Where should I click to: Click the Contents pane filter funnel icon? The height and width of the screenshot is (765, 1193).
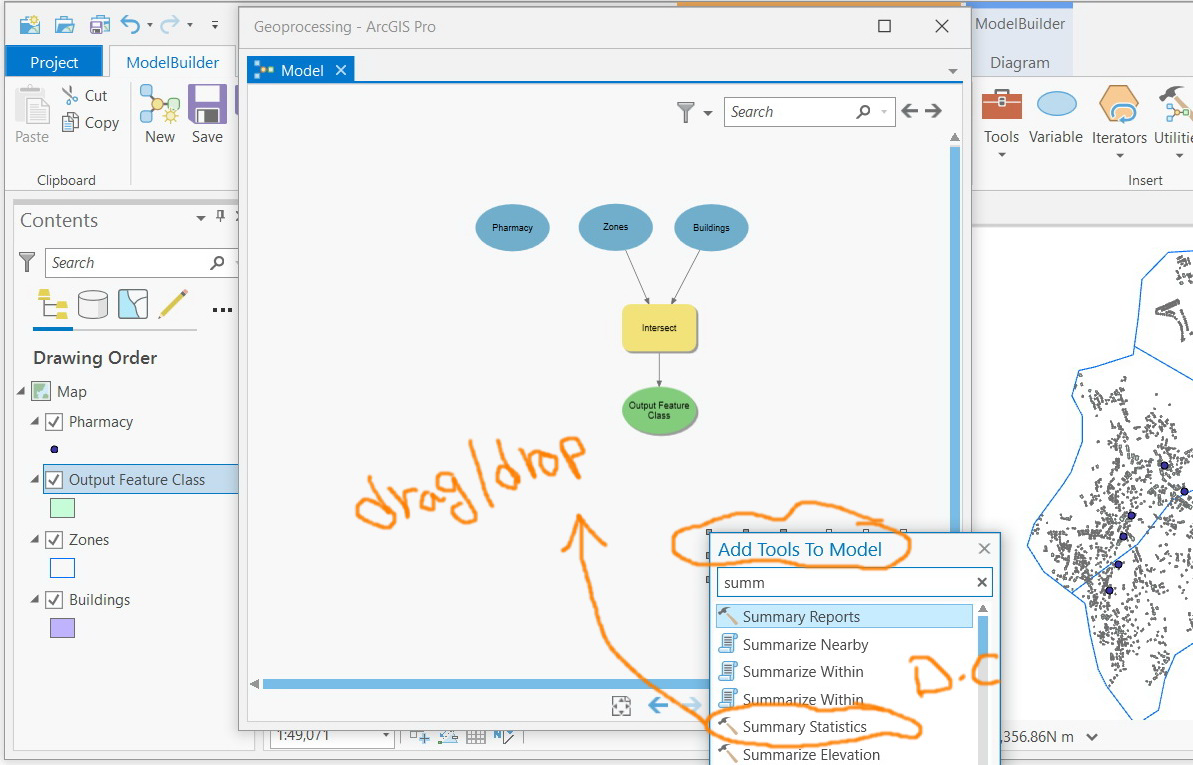27,263
